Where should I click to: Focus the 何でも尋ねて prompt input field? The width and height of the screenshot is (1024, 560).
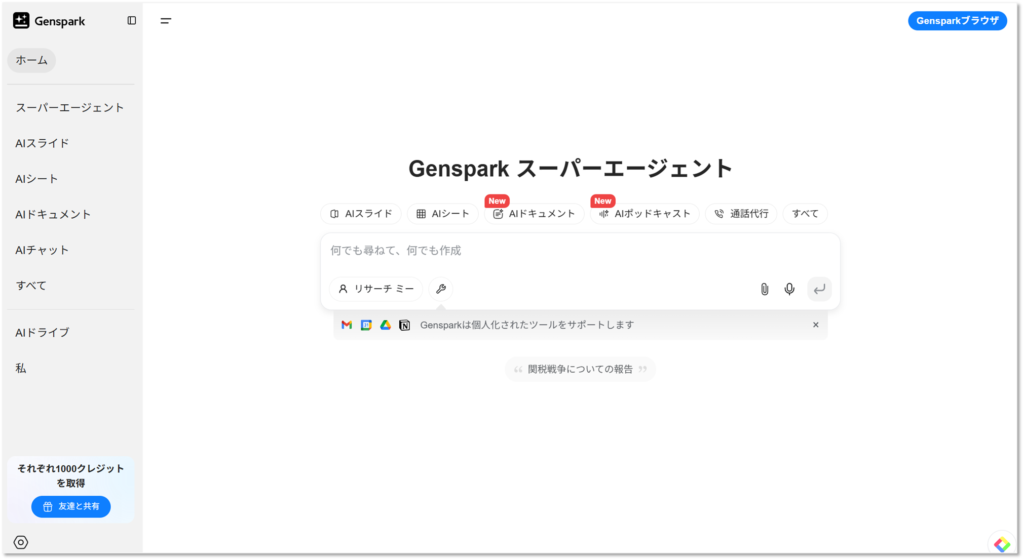580,251
